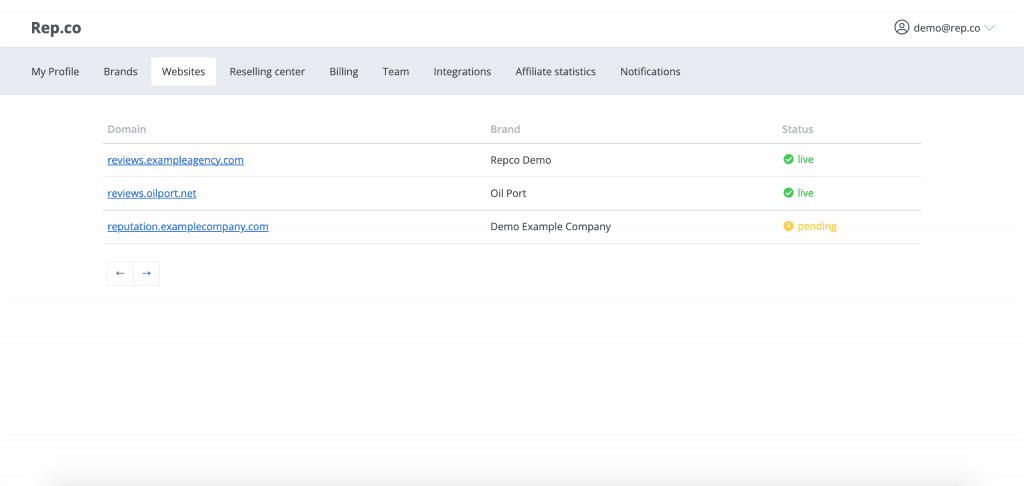Open the reviews.exampleagency.com domain link
This screenshot has width=1024, height=486.
175,160
